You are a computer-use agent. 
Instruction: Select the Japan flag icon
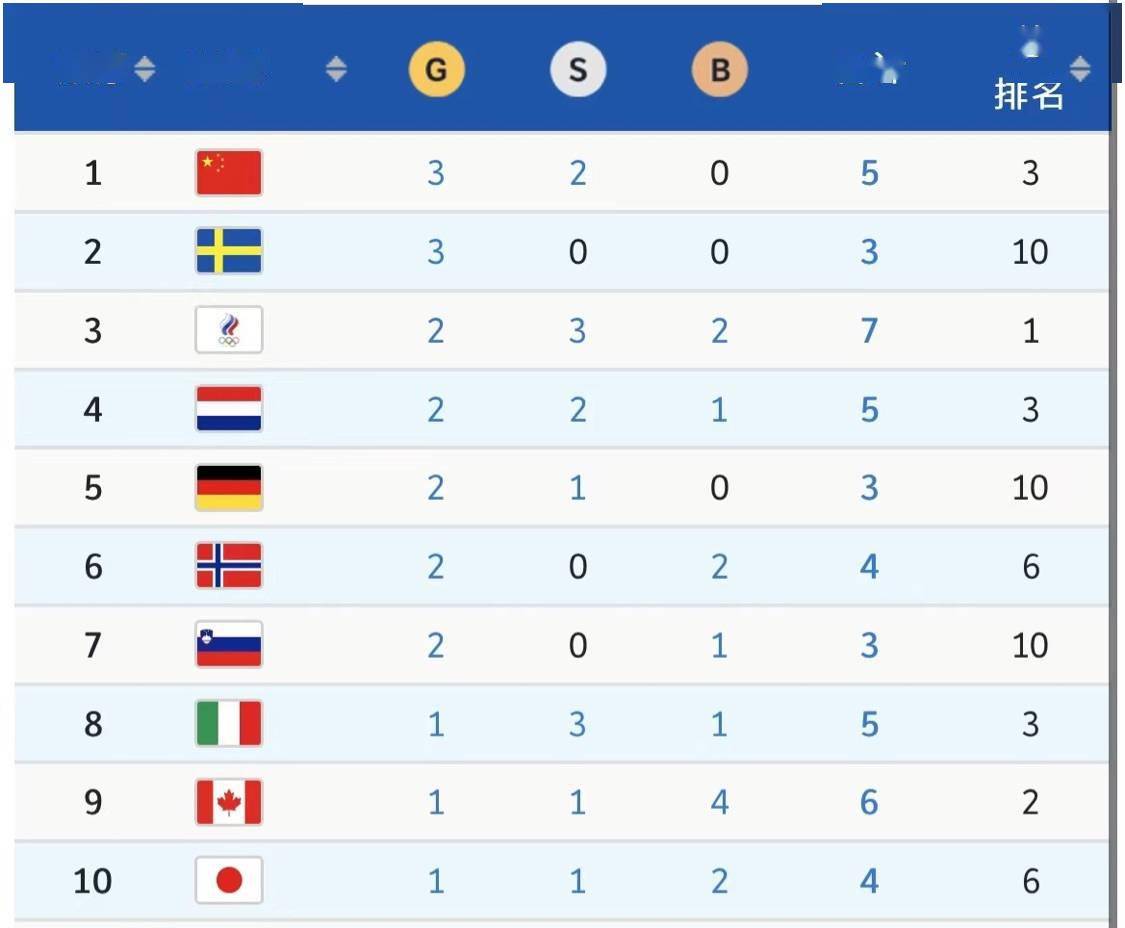229,881
